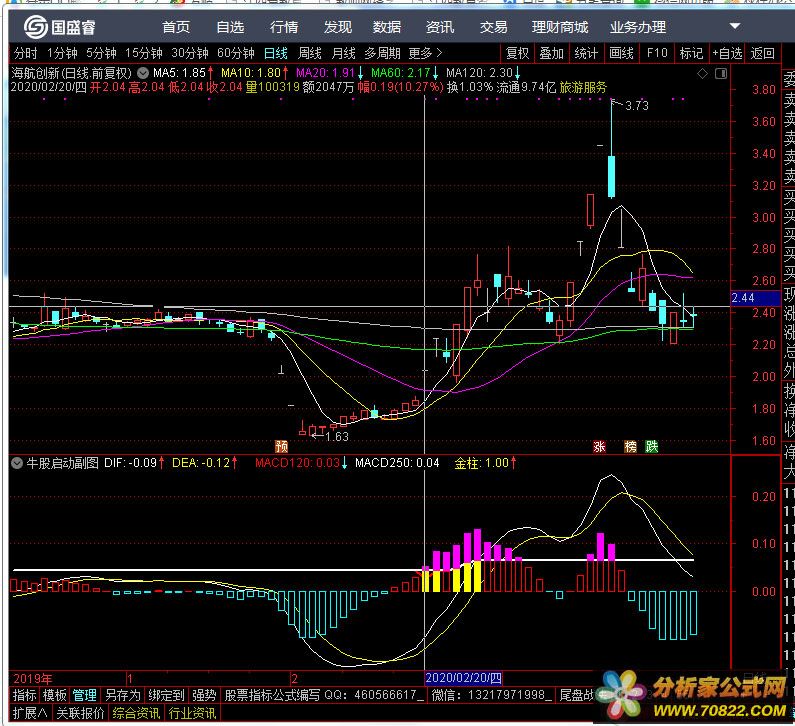Click the 国盛睿 logo icon
The width and height of the screenshot is (795, 726).
pos(37,28)
